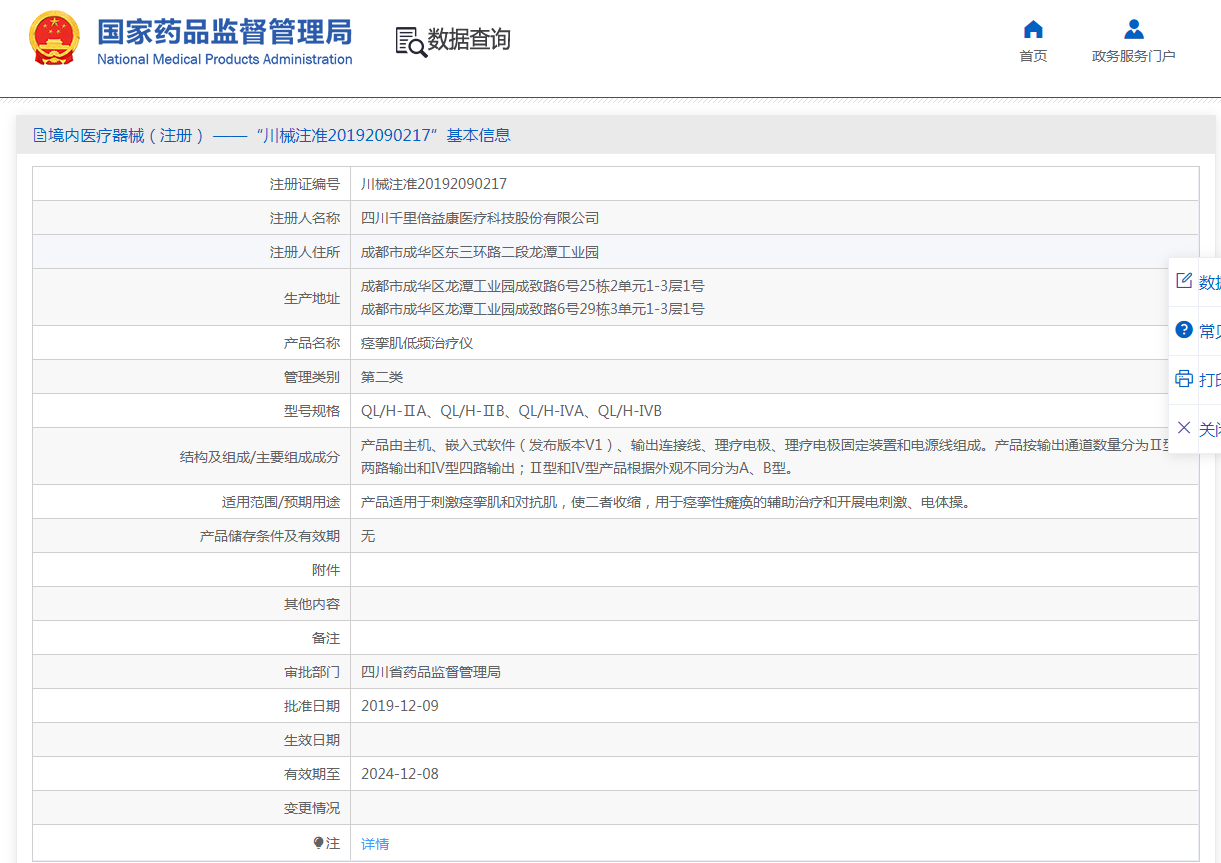The width and height of the screenshot is (1221, 863).
Task: Click the question-mark help icon
Action: tap(1184, 330)
